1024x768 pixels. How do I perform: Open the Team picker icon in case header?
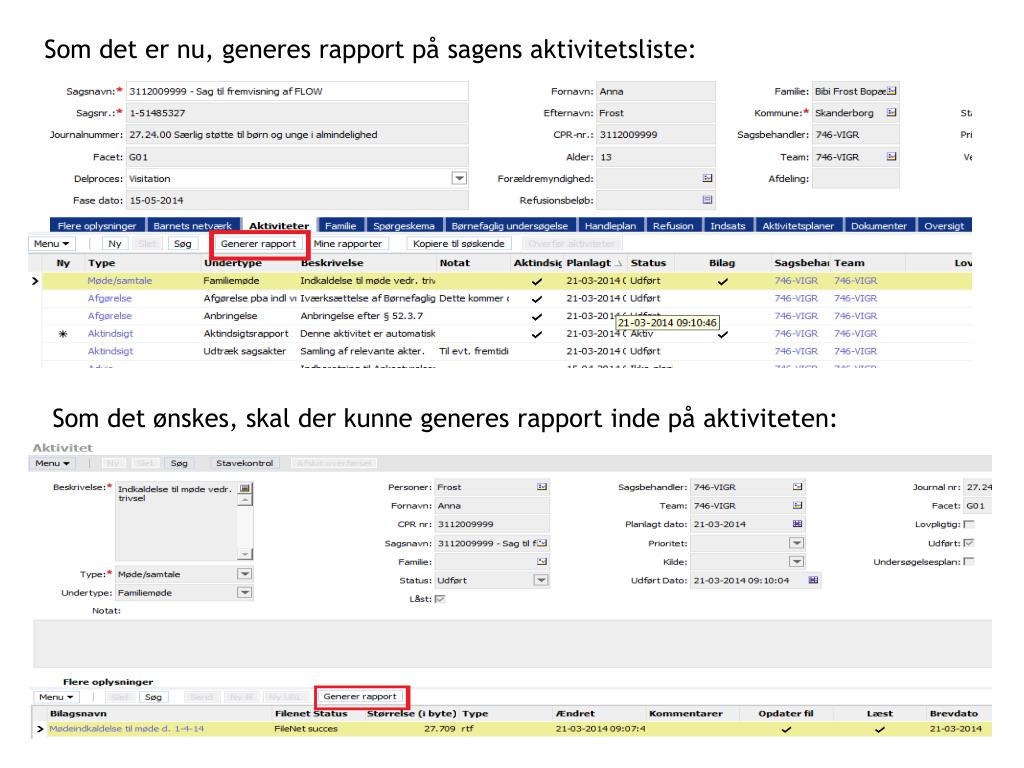click(891, 157)
